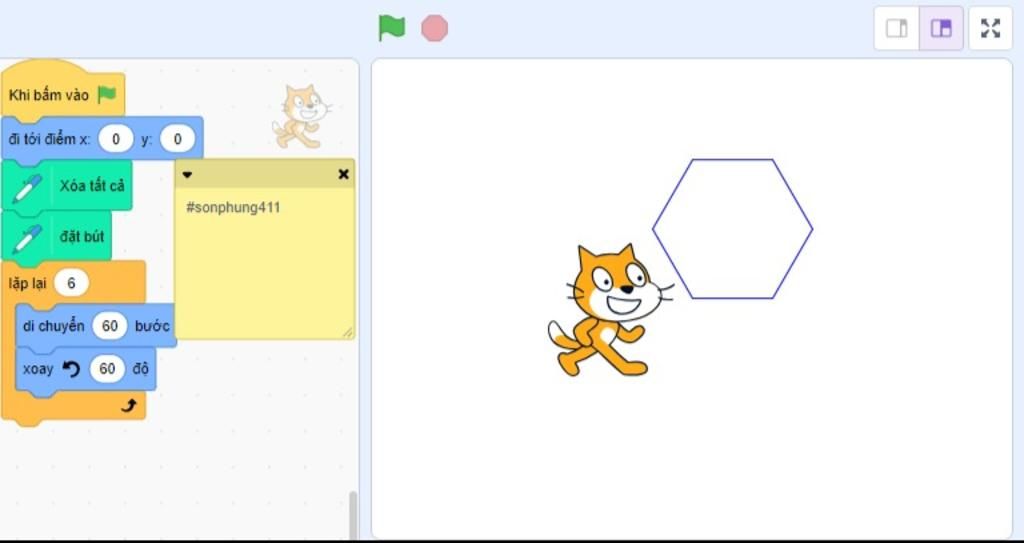Click the loop arrow at repeat block bottom
The height and width of the screenshot is (543, 1024).
coord(129,406)
